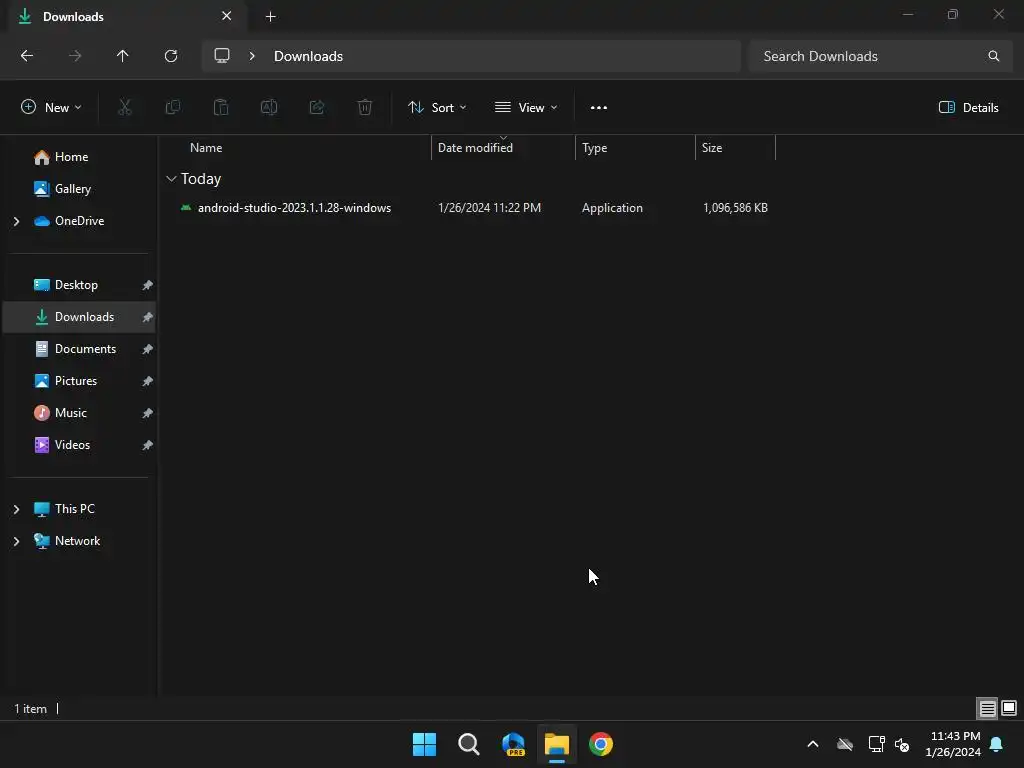Focus the Search Downloads box
Viewport: 1024px width, 768px height.
[880, 56]
